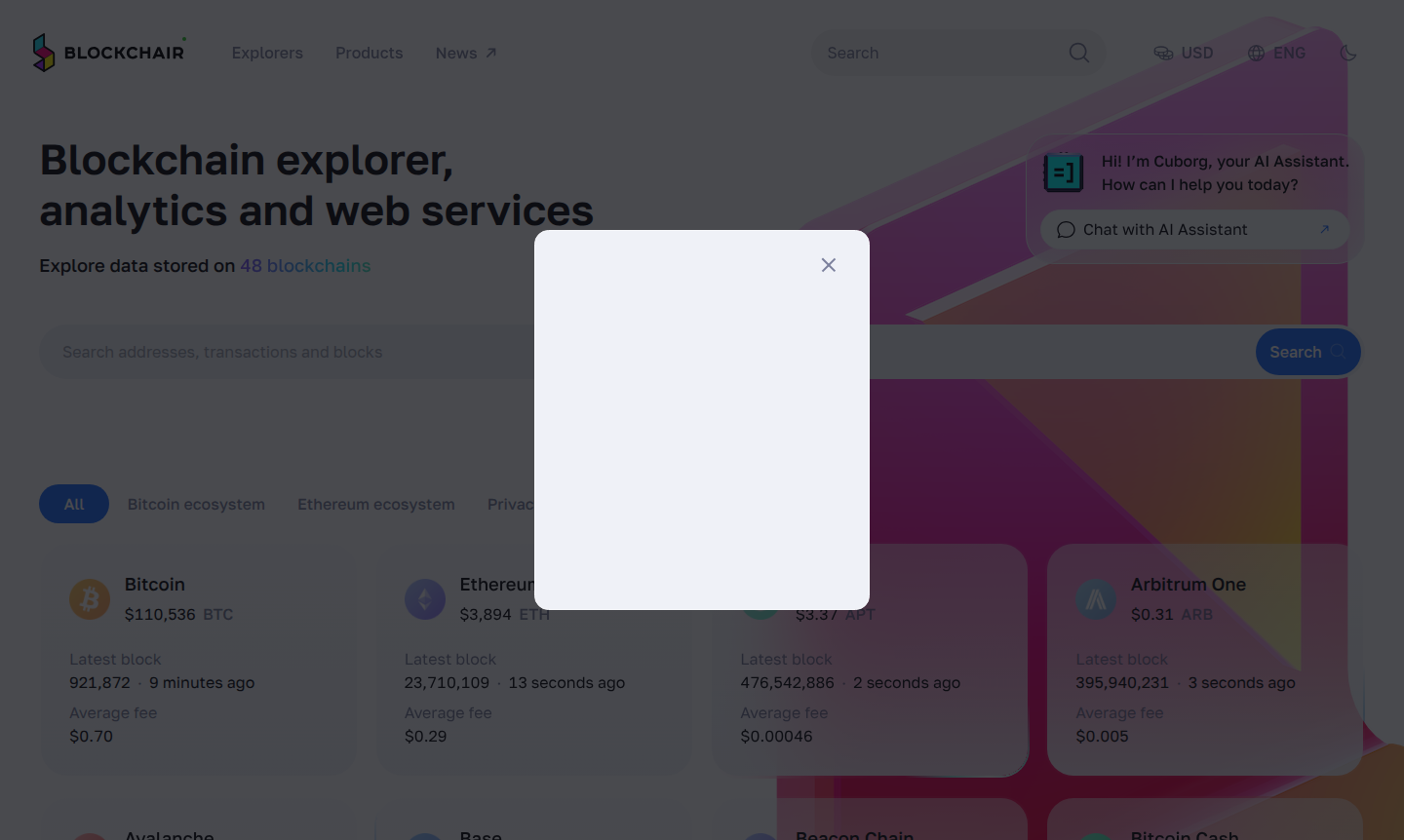Click the magnifier icon in header search

click(1078, 53)
